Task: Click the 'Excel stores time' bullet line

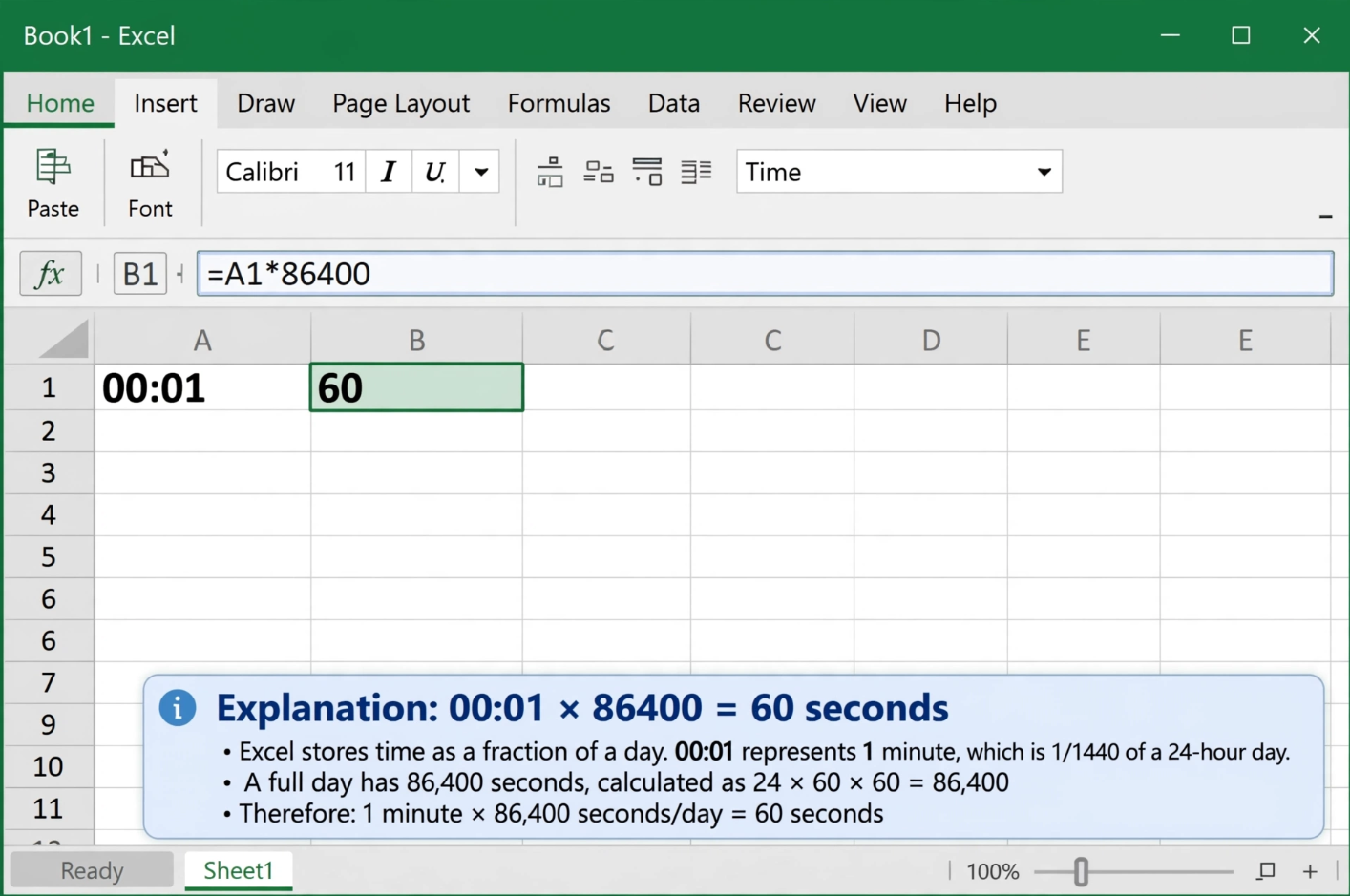Action: tap(757, 752)
